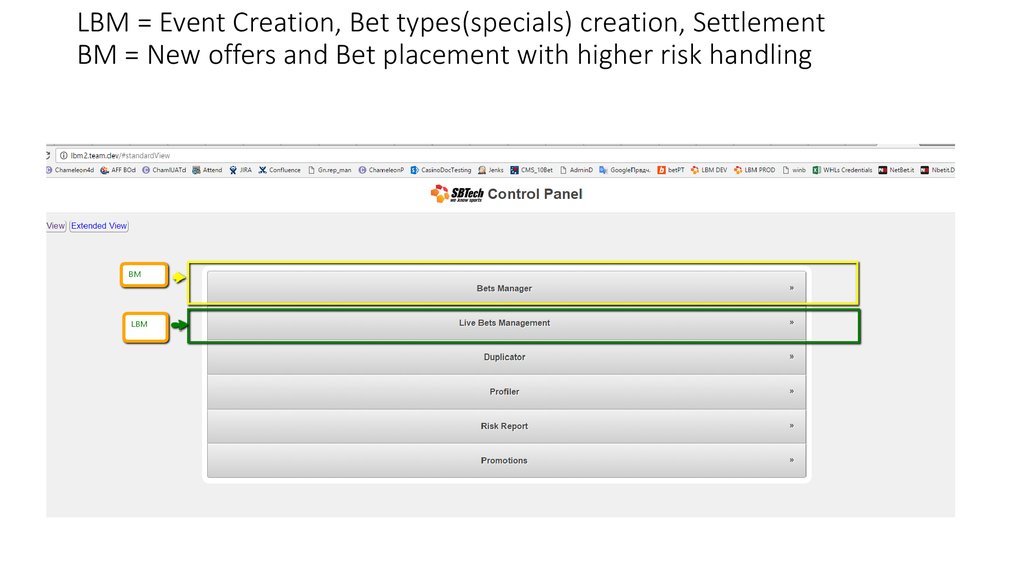This screenshot has width=1024, height=574.
Task: Expand the Live Bets Management chevron
Action: (791, 323)
